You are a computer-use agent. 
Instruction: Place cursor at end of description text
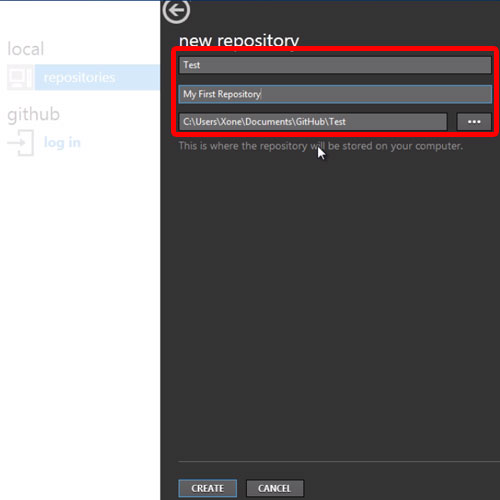262,94
